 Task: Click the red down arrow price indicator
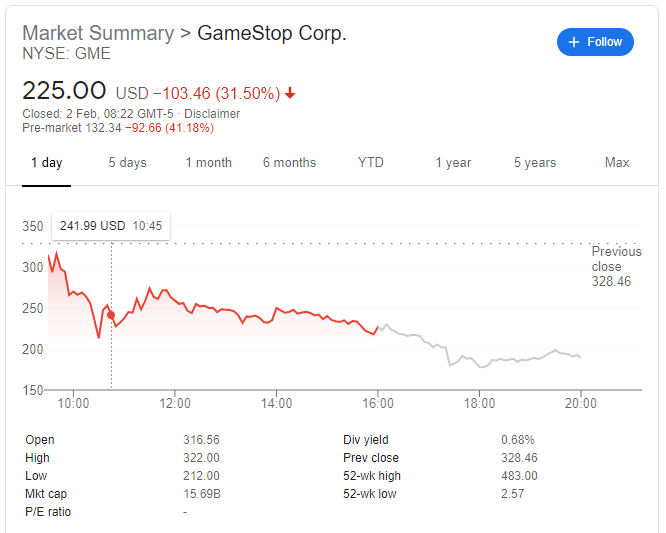[x=290, y=93]
